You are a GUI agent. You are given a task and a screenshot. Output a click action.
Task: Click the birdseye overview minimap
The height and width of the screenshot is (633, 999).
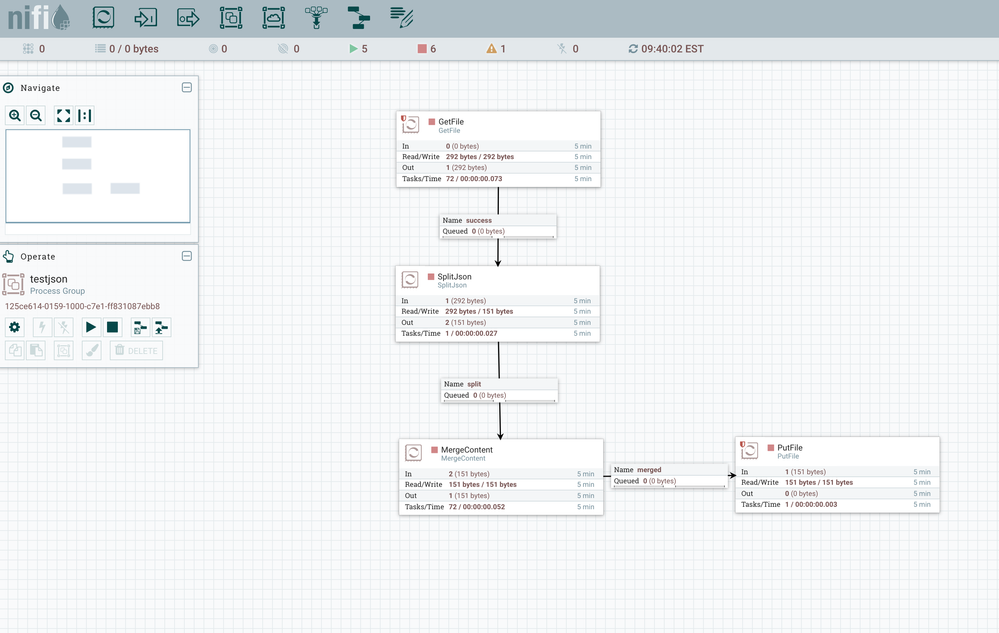coord(97,175)
